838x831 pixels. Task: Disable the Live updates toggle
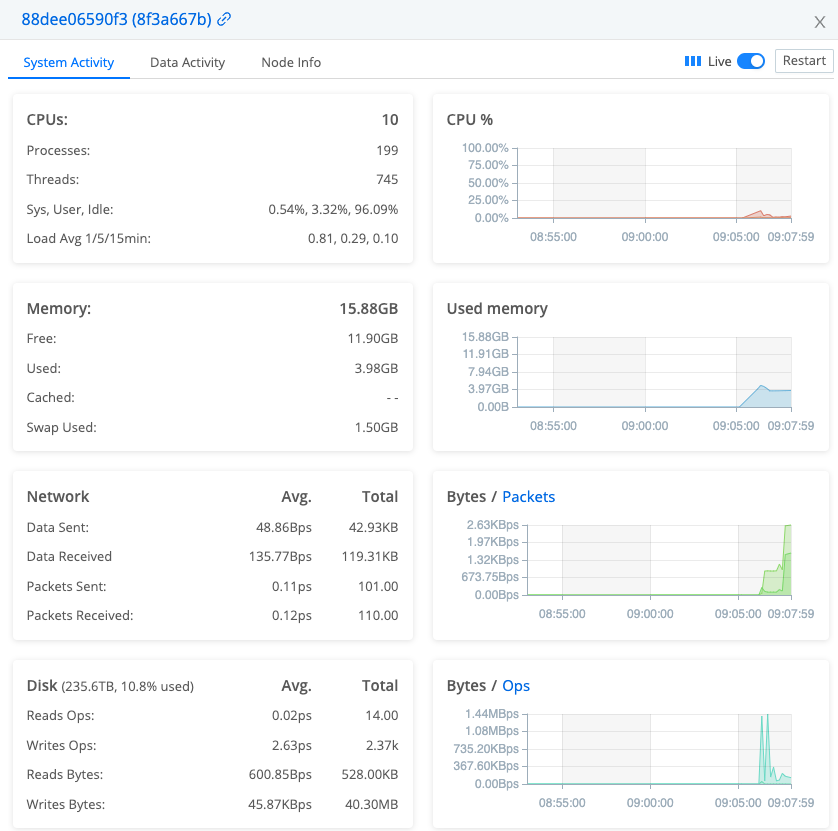[x=751, y=60]
